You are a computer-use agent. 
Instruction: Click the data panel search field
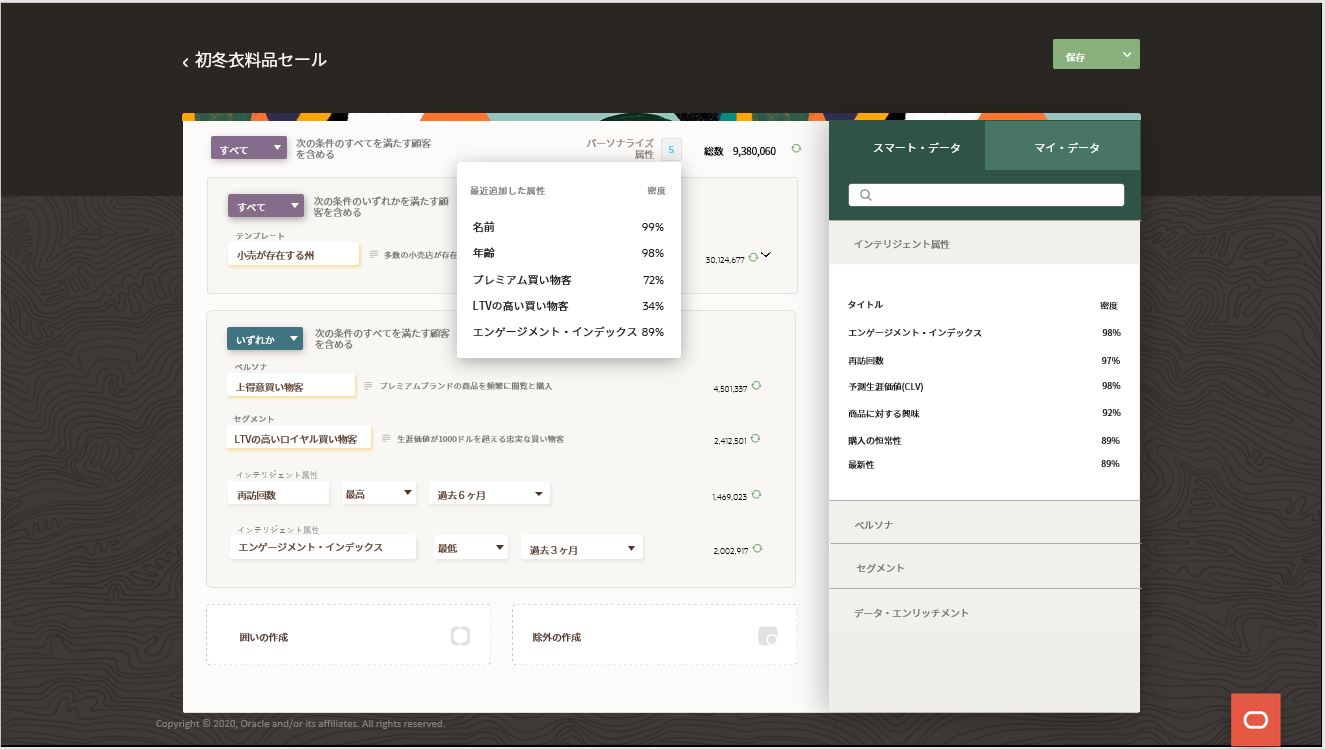[x=986, y=195]
